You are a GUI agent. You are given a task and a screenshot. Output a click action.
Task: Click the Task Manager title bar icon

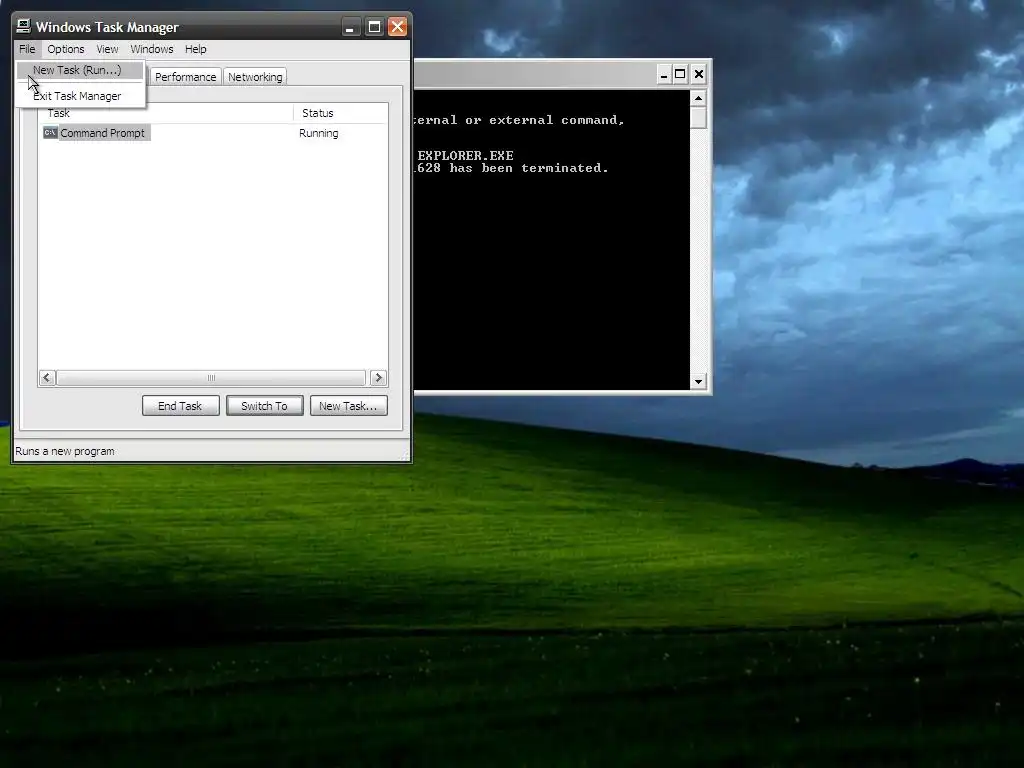pyautogui.click(x=24, y=26)
